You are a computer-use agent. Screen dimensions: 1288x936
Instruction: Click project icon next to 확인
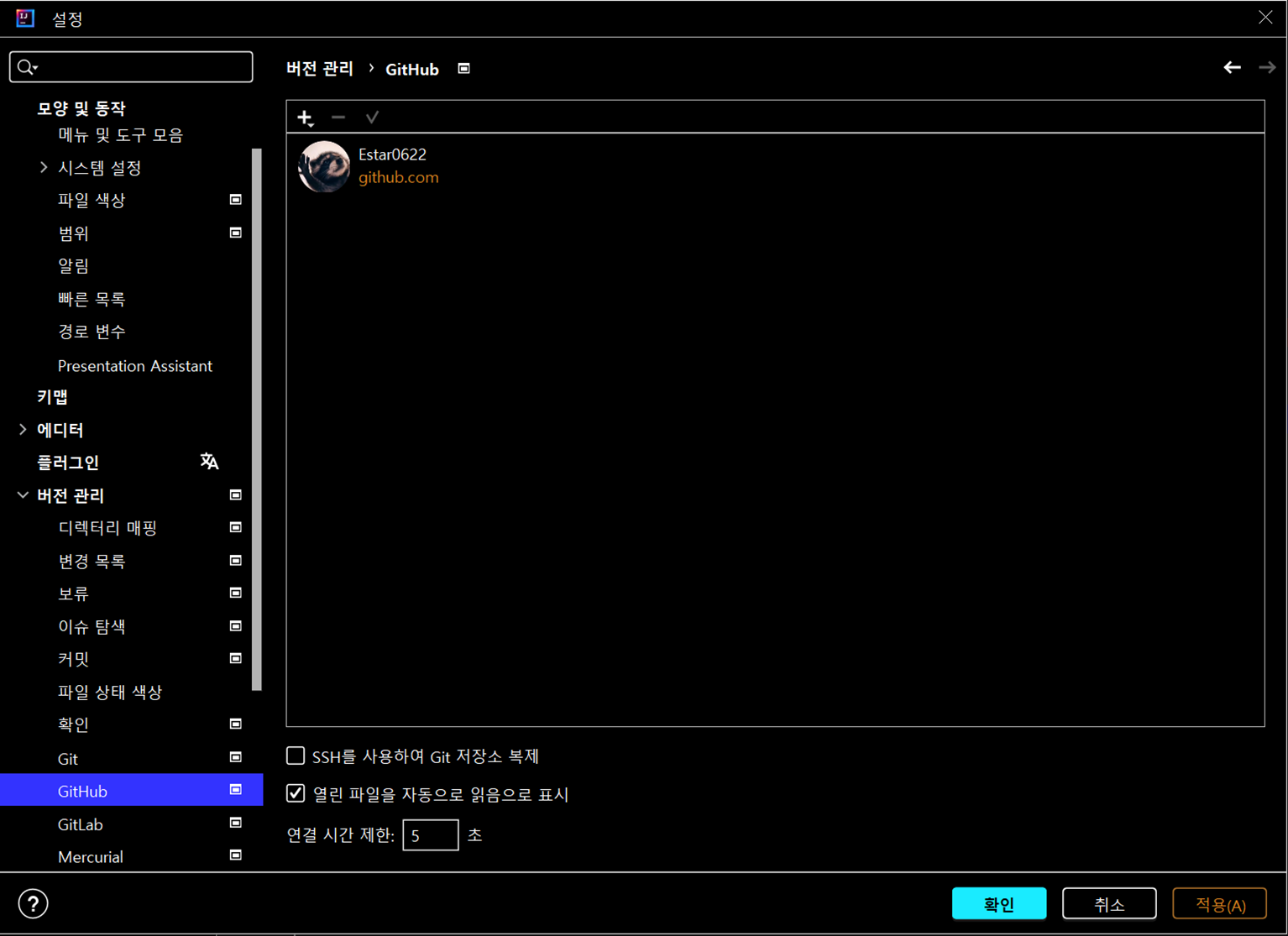(236, 724)
